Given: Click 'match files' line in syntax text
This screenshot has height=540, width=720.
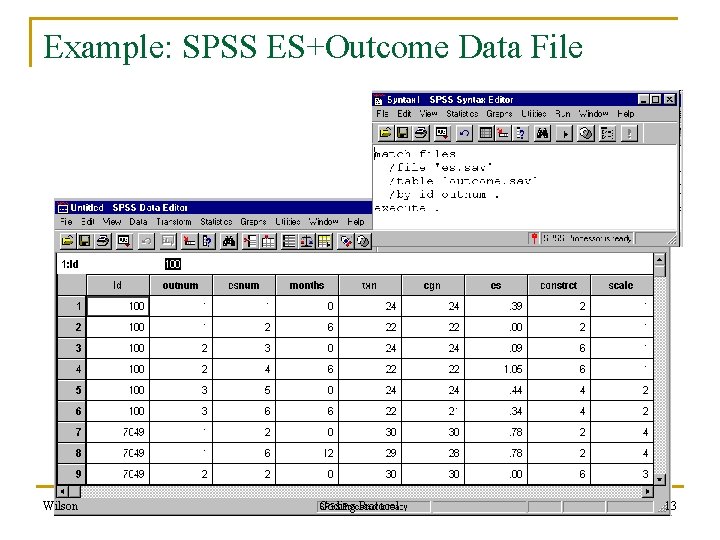Looking at the screenshot, I should pyautogui.click(x=415, y=154).
